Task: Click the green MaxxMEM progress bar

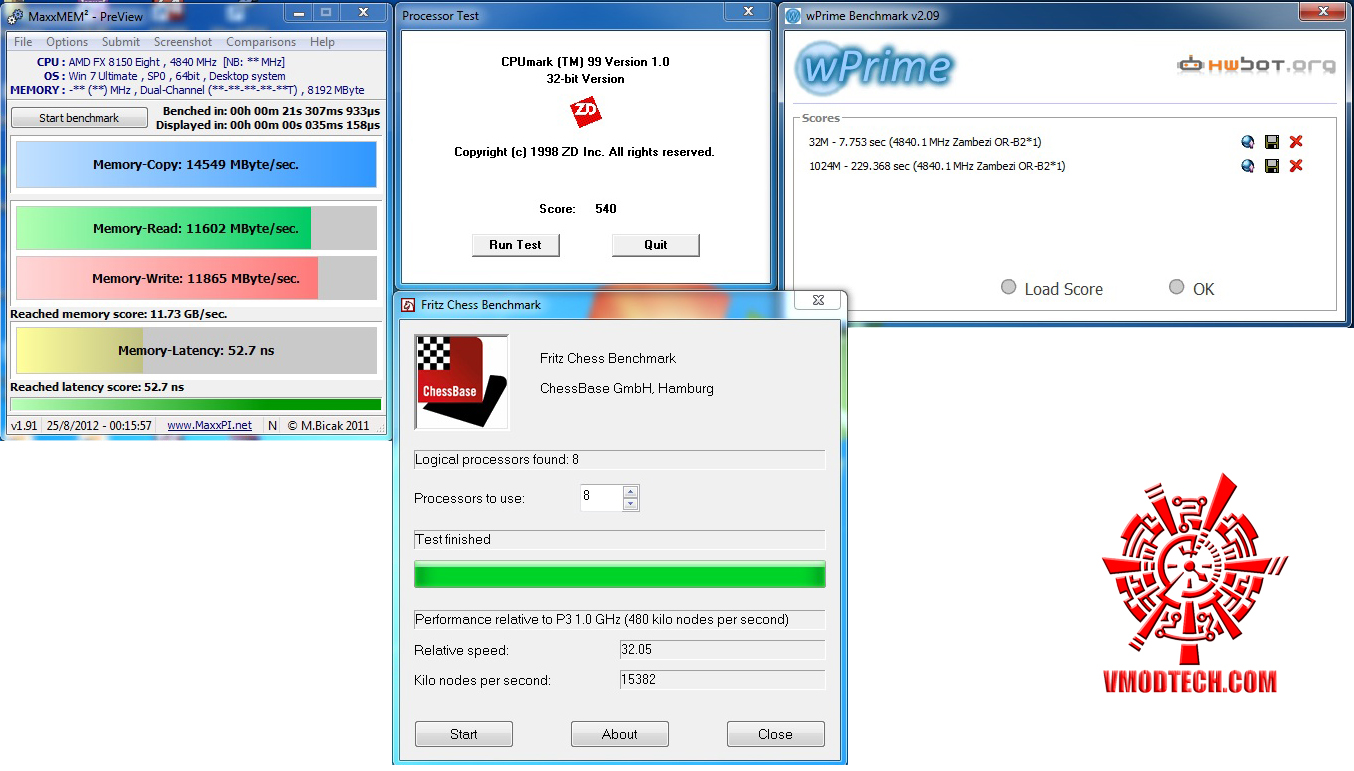Action: click(x=196, y=404)
